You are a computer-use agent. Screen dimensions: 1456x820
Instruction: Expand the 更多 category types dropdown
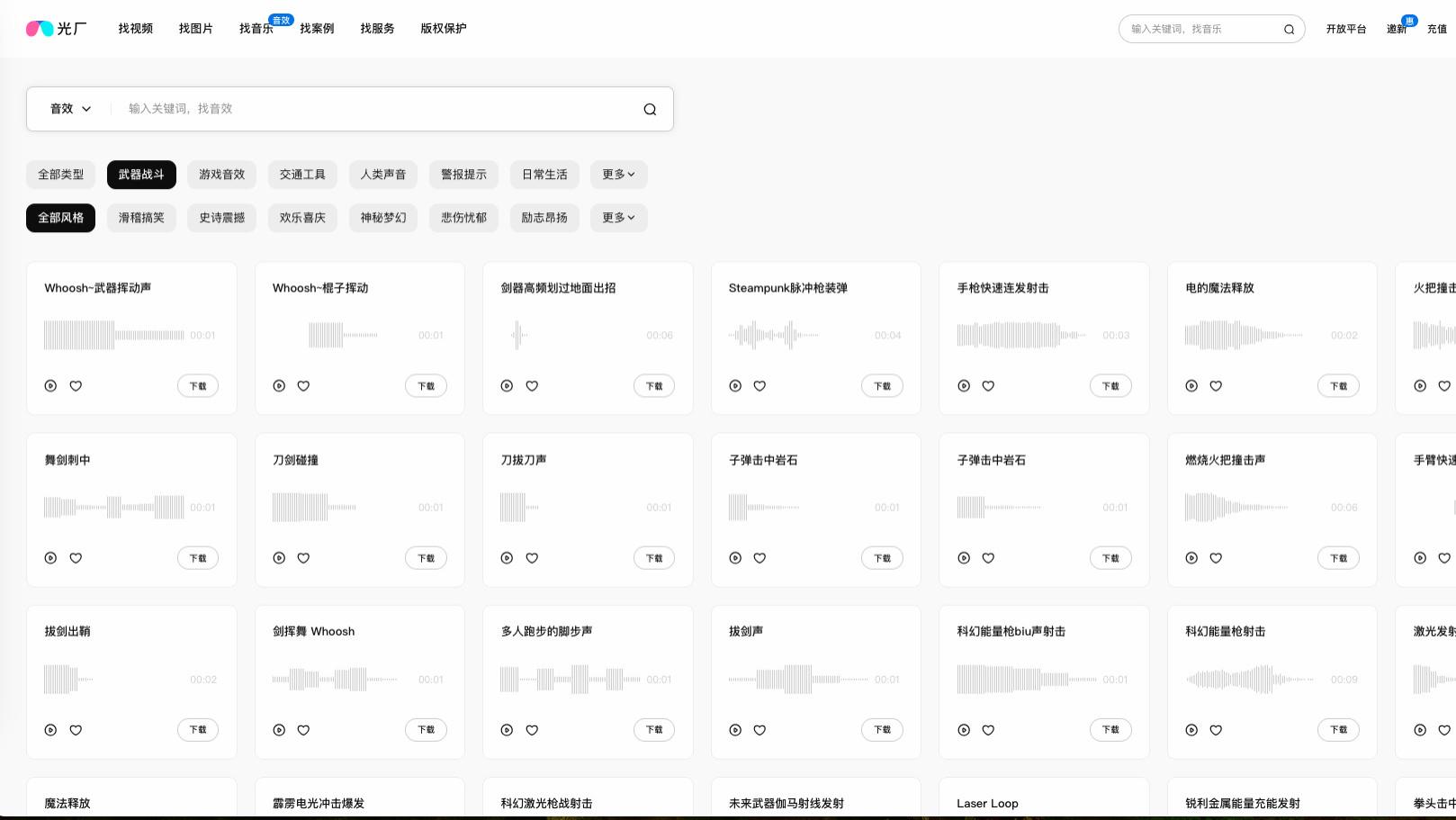pyautogui.click(x=618, y=175)
